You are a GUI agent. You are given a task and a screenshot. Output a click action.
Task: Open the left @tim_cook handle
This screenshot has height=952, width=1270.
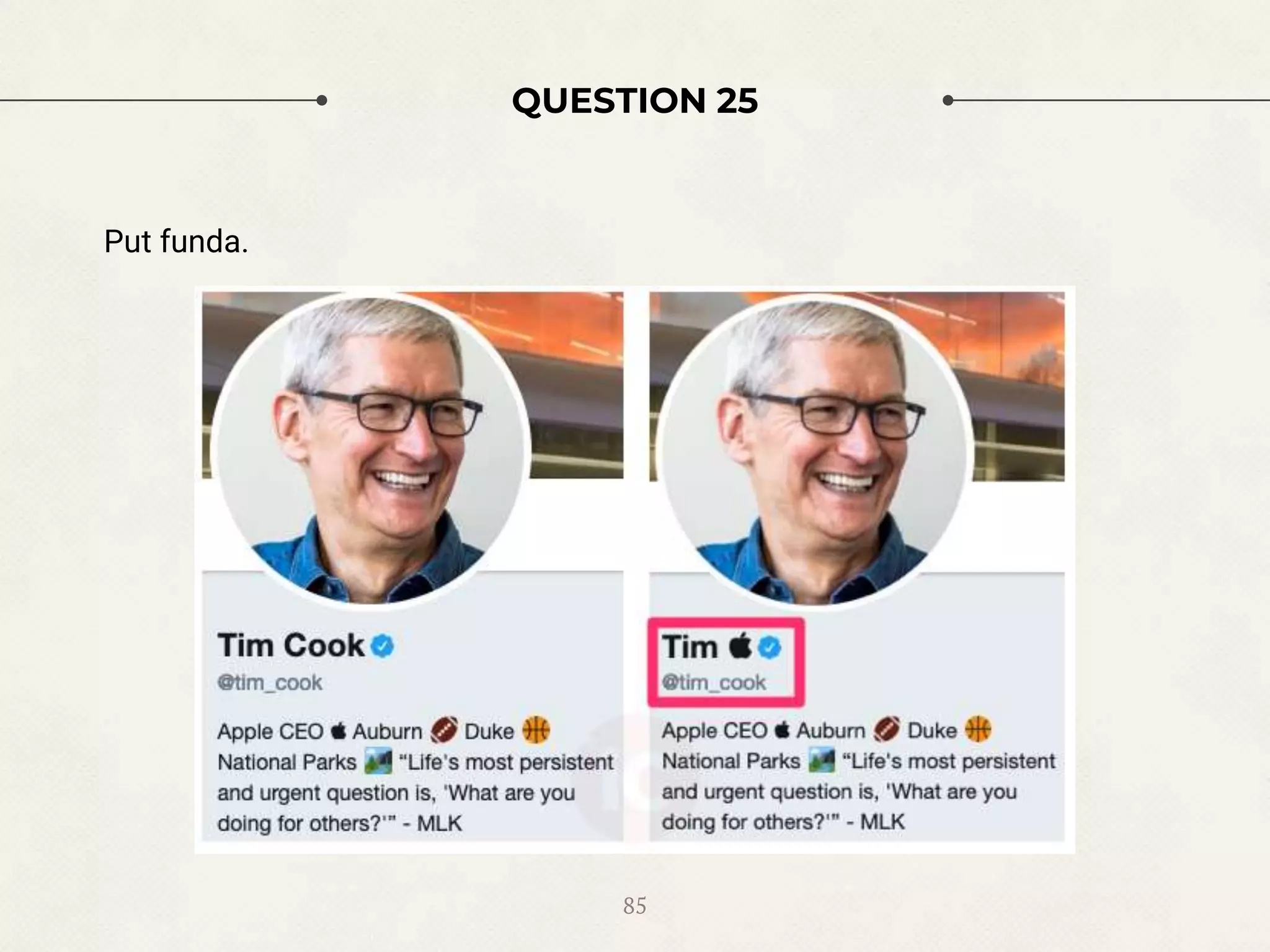(270, 682)
